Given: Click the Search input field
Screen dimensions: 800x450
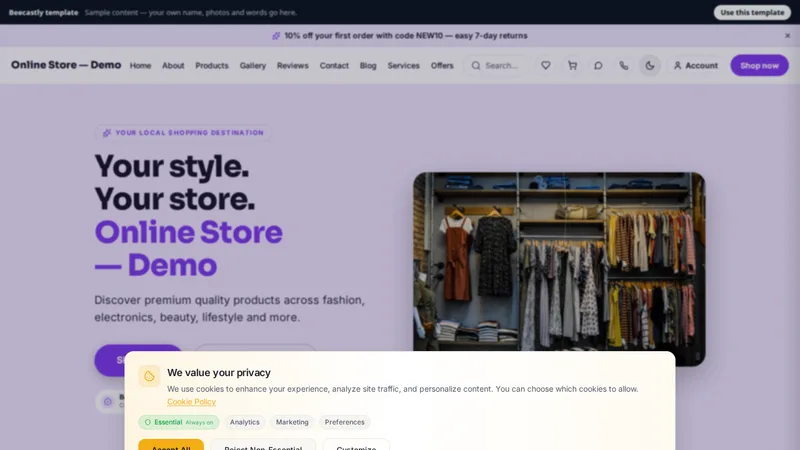Looking at the screenshot, I should (497, 65).
